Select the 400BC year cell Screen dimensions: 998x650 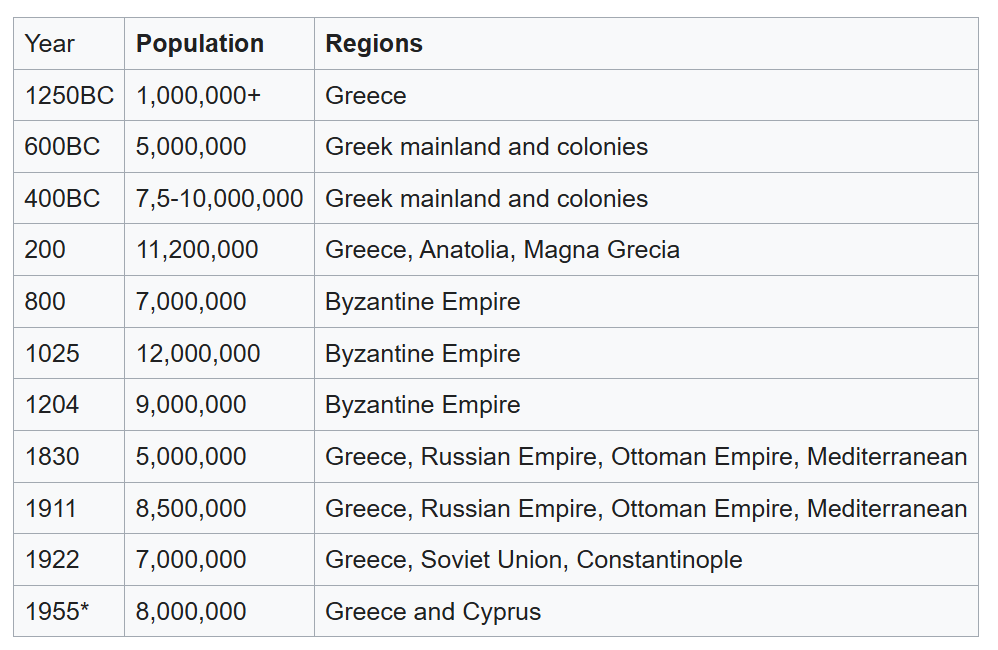(62, 199)
